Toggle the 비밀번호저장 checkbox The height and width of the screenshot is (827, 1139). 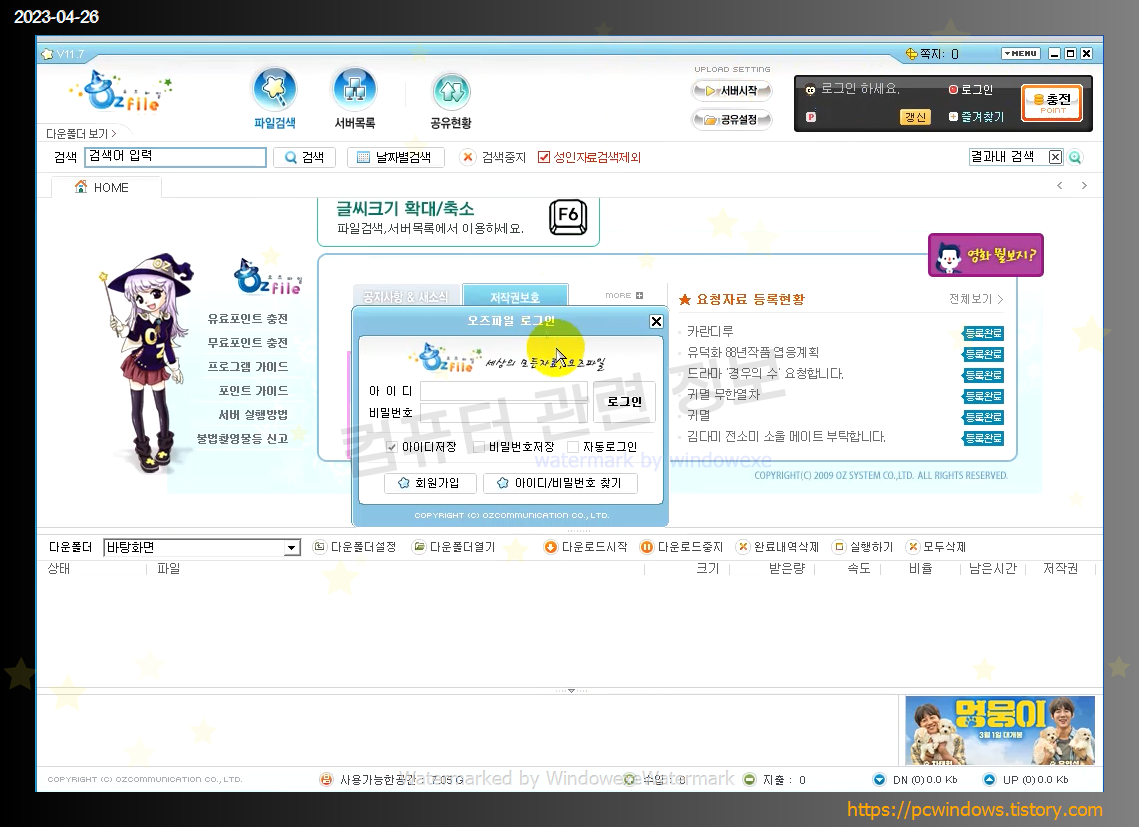[x=479, y=447]
